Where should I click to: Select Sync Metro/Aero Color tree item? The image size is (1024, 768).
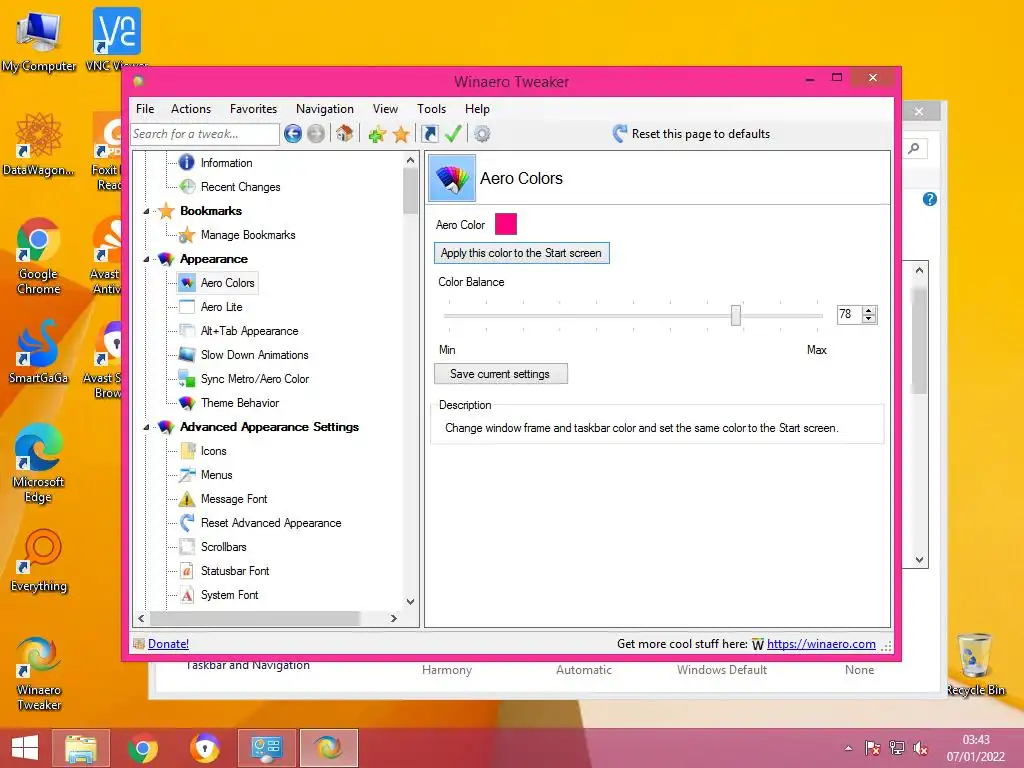(x=255, y=379)
